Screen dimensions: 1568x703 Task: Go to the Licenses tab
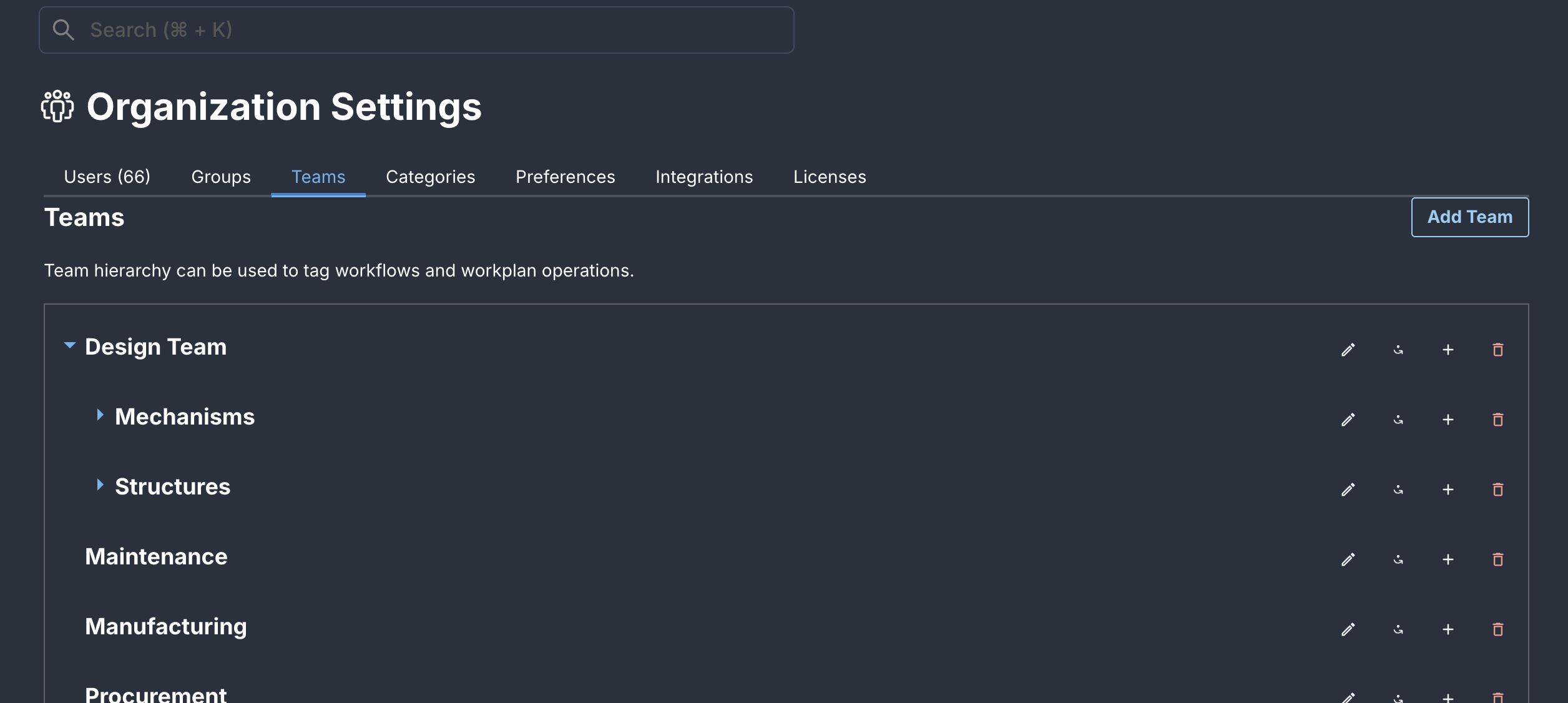829,177
